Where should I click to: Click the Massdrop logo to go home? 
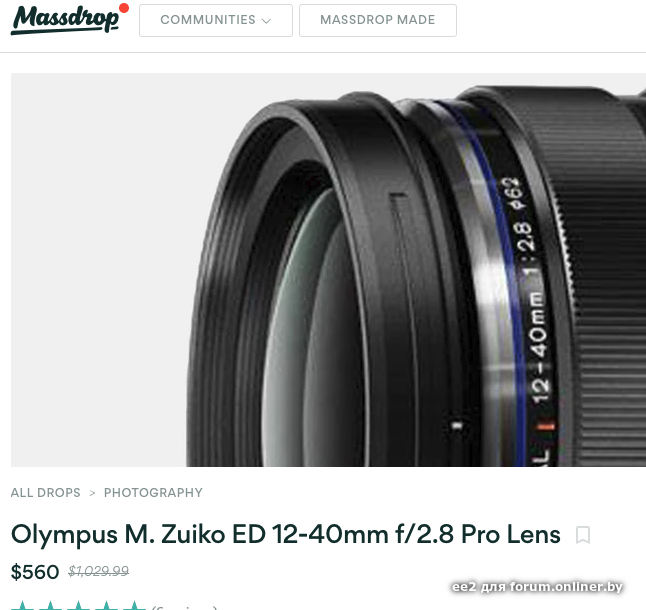click(x=65, y=20)
